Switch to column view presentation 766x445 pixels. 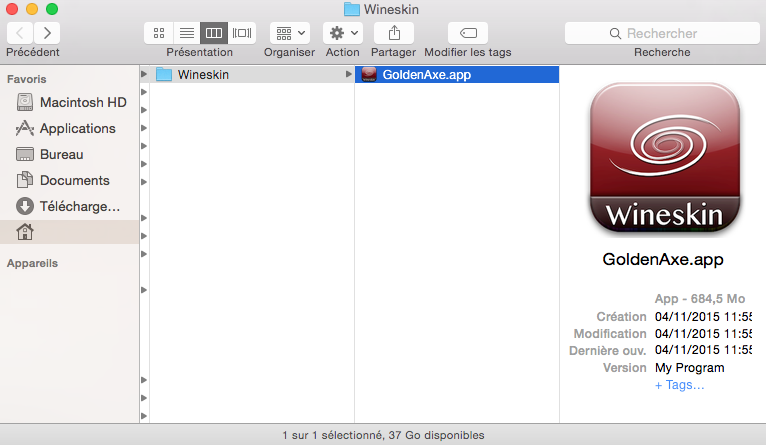coord(214,33)
